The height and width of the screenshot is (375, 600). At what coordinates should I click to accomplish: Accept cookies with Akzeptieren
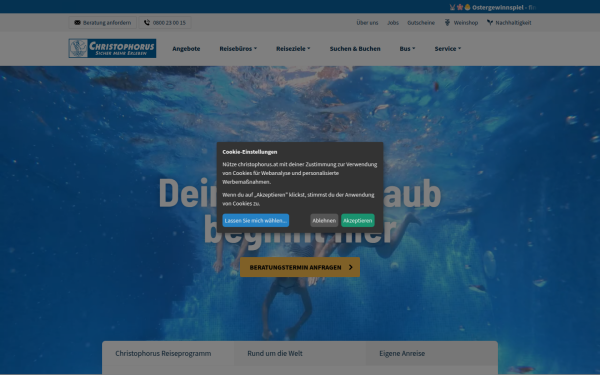[358, 220]
